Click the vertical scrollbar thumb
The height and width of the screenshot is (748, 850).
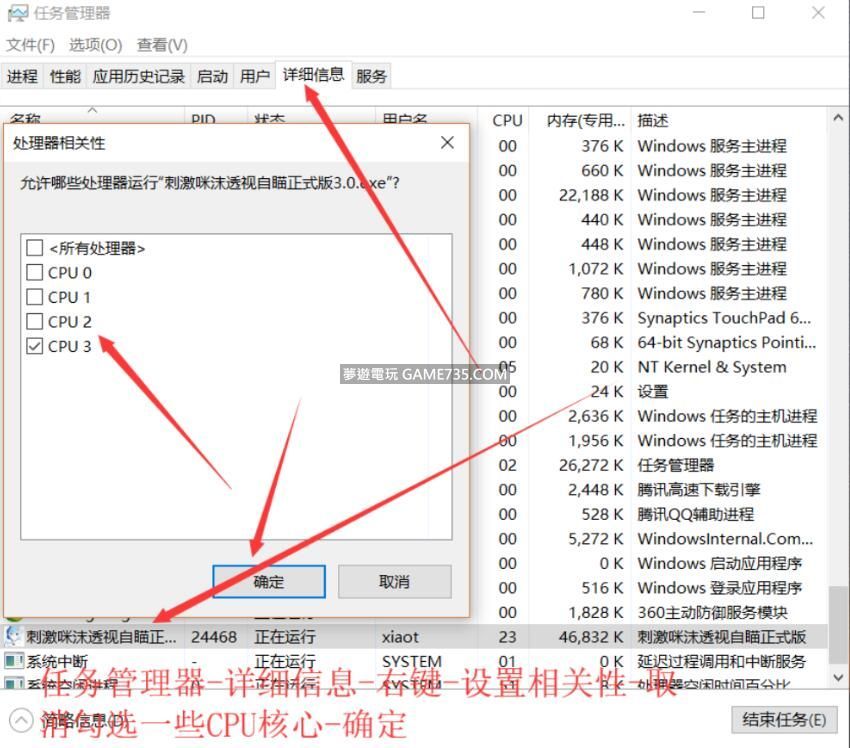coord(838,623)
